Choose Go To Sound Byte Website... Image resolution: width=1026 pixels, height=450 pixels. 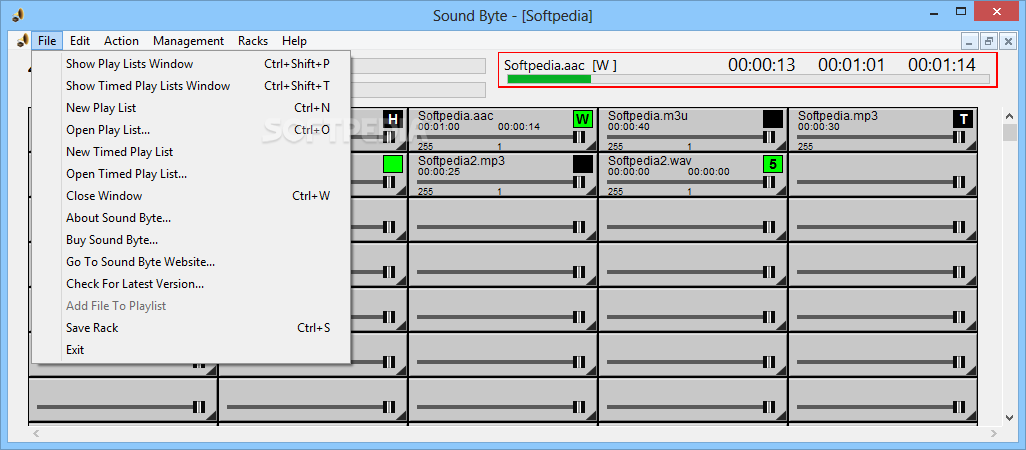(x=191, y=262)
